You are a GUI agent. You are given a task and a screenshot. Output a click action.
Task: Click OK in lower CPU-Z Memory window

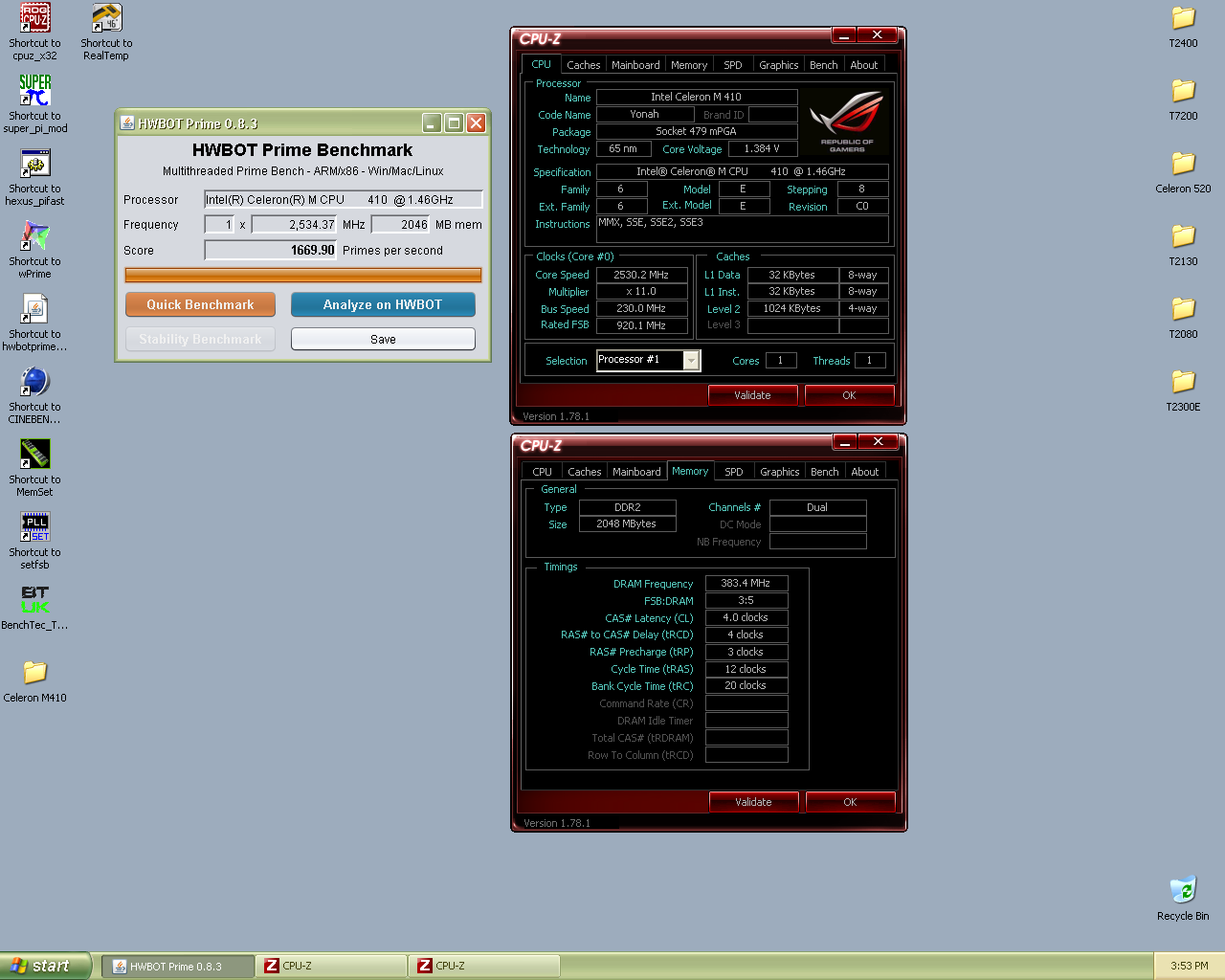pyautogui.click(x=851, y=802)
